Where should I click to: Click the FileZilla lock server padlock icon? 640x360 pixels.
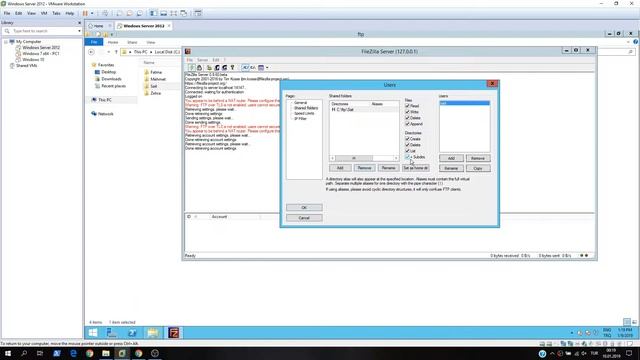tap(200, 68)
